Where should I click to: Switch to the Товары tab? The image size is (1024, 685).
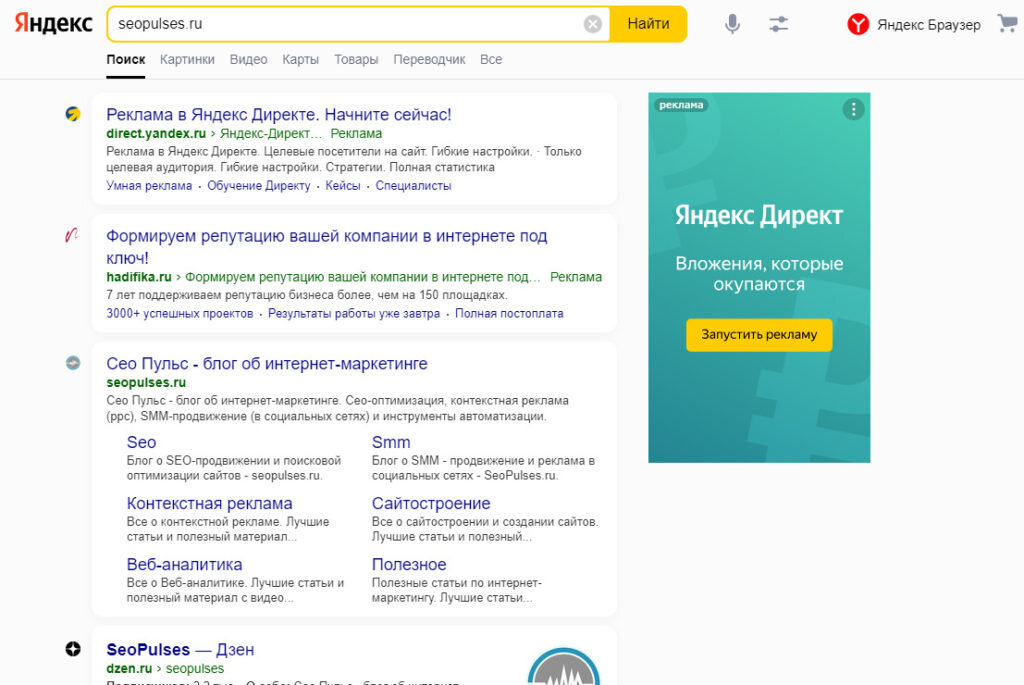(x=356, y=59)
